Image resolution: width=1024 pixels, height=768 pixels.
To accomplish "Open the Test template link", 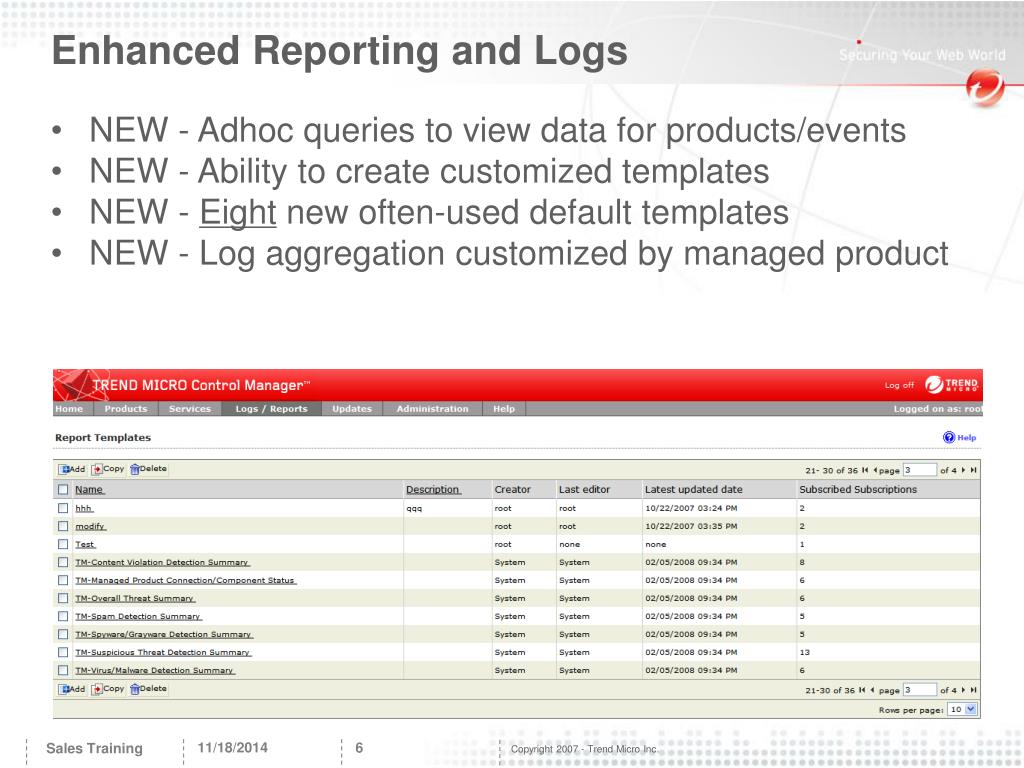I will [86, 544].
